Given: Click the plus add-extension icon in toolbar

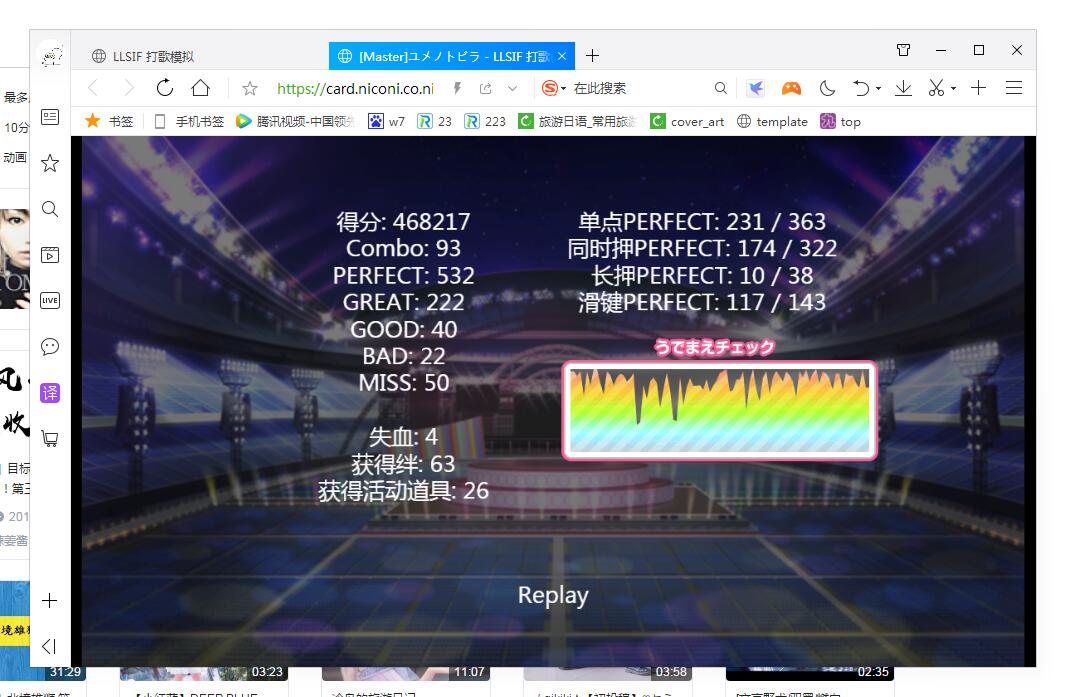Looking at the screenshot, I should [x=978, y=88].
